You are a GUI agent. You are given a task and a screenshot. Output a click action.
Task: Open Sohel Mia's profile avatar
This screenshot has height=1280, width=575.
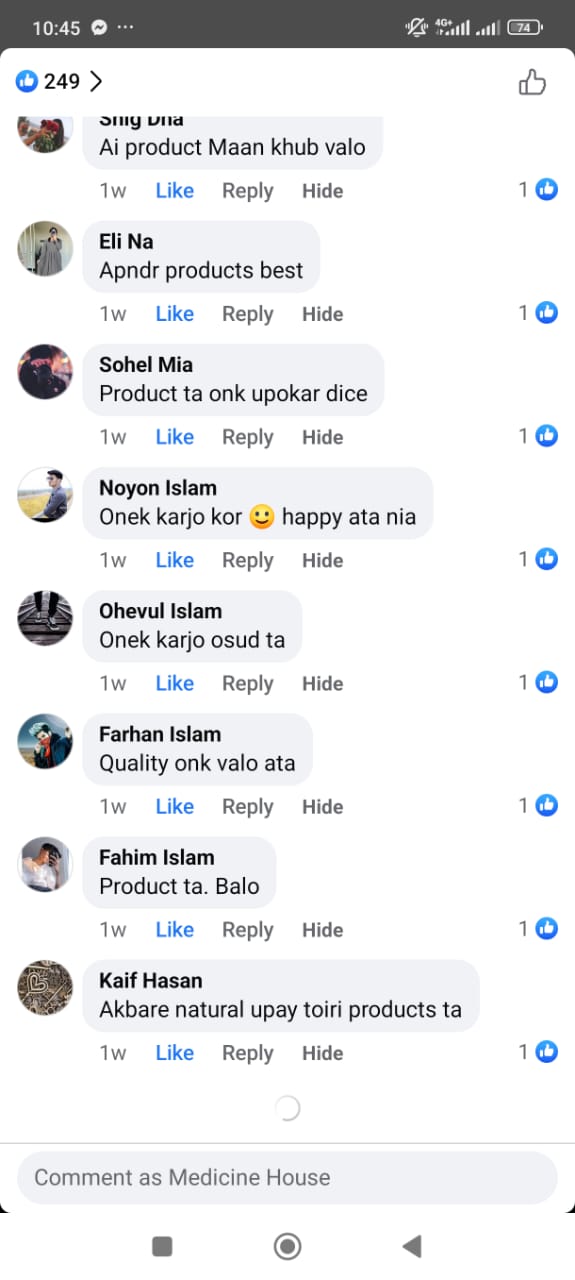point(45,372)
